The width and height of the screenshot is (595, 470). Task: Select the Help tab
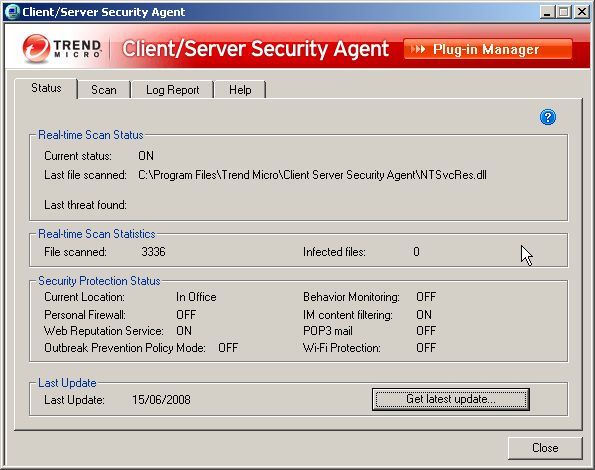[x=240, y=90]
